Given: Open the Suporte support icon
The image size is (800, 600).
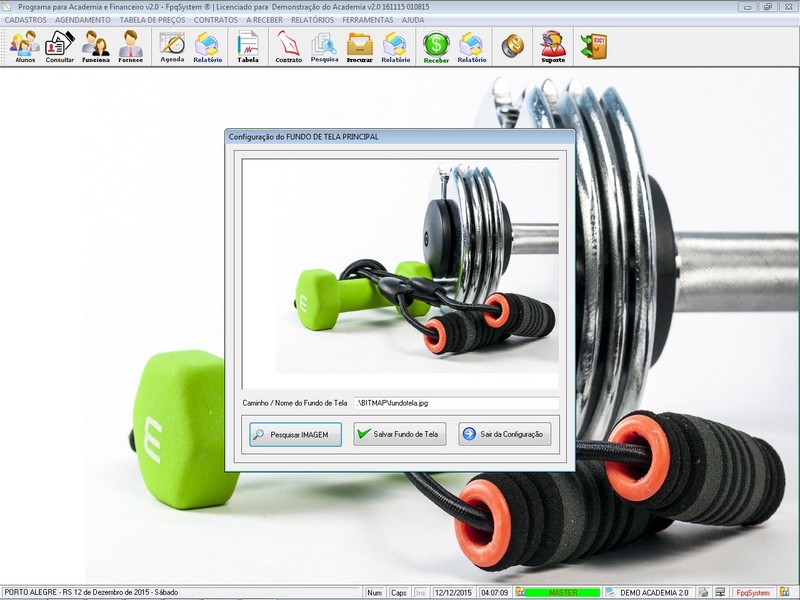Looking at the screenshot, I should click(553, 47).
